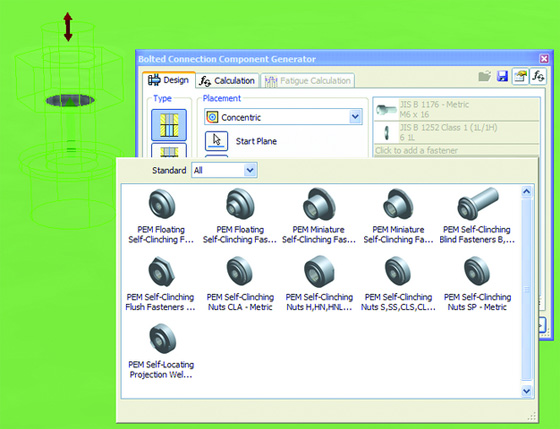The width and height of the screenshot is (560, 429).
Task: Select the through-all hole Type button
Action: (169, 125)
